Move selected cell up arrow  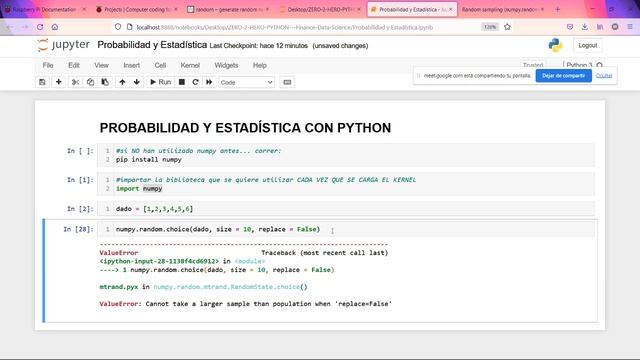[122, 82]
